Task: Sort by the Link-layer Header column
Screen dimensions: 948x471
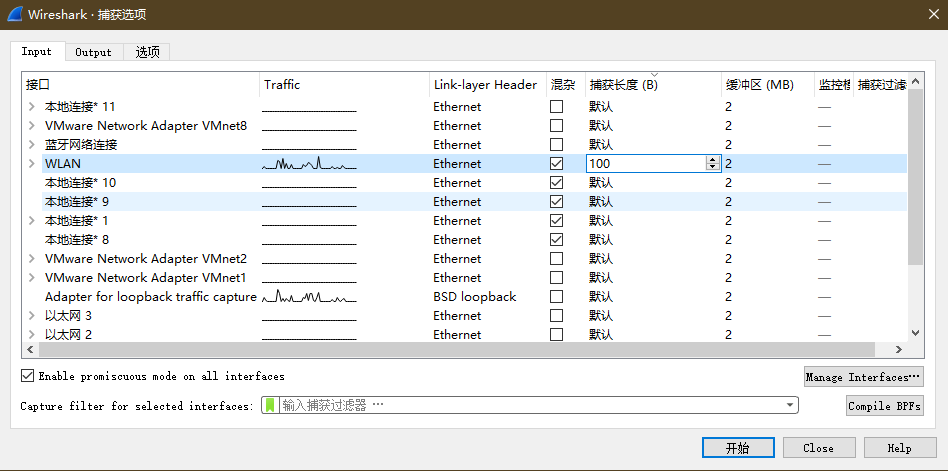Action: tap(488, 85)
